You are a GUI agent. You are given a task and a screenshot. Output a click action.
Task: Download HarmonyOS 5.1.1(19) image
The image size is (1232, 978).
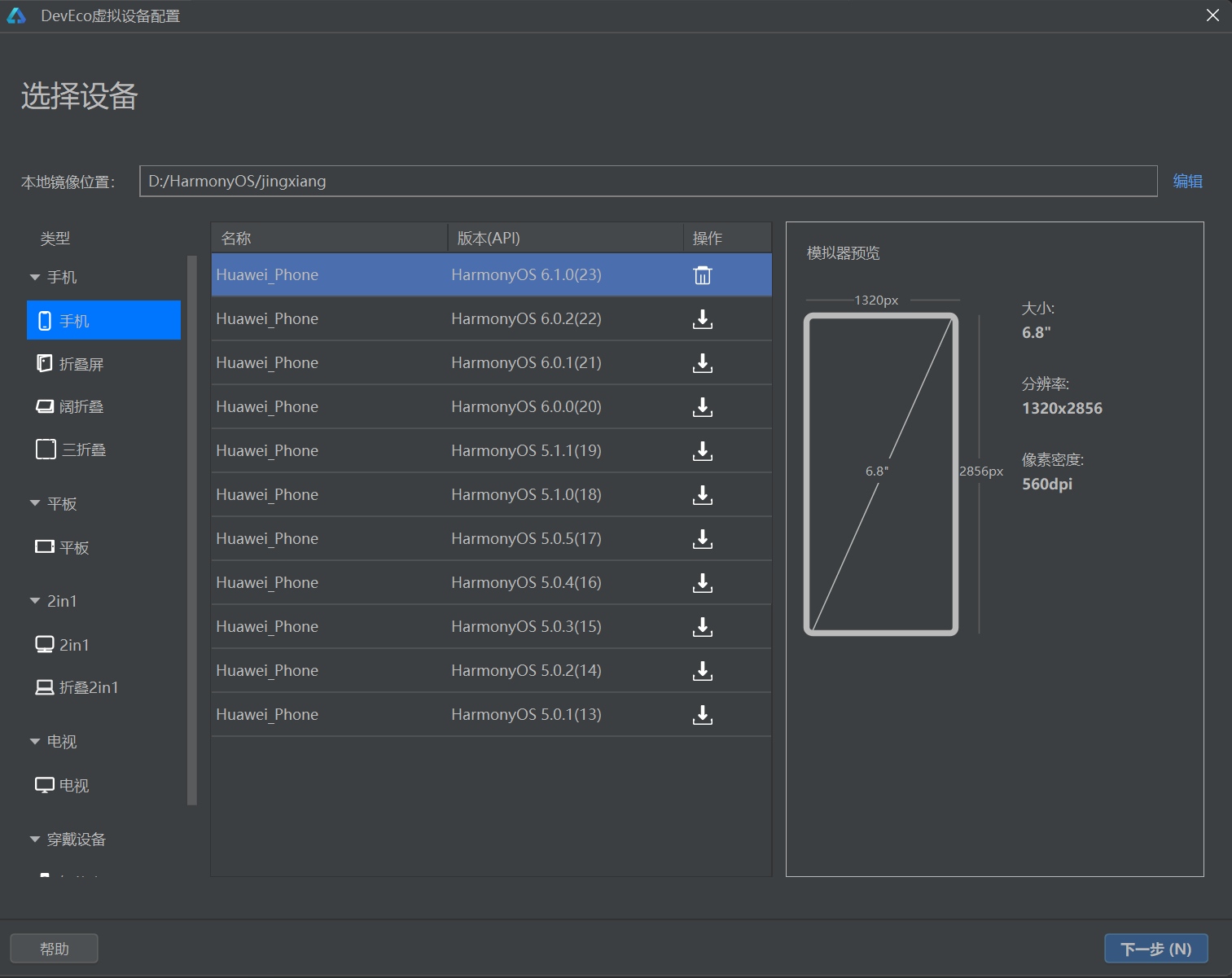703,451
